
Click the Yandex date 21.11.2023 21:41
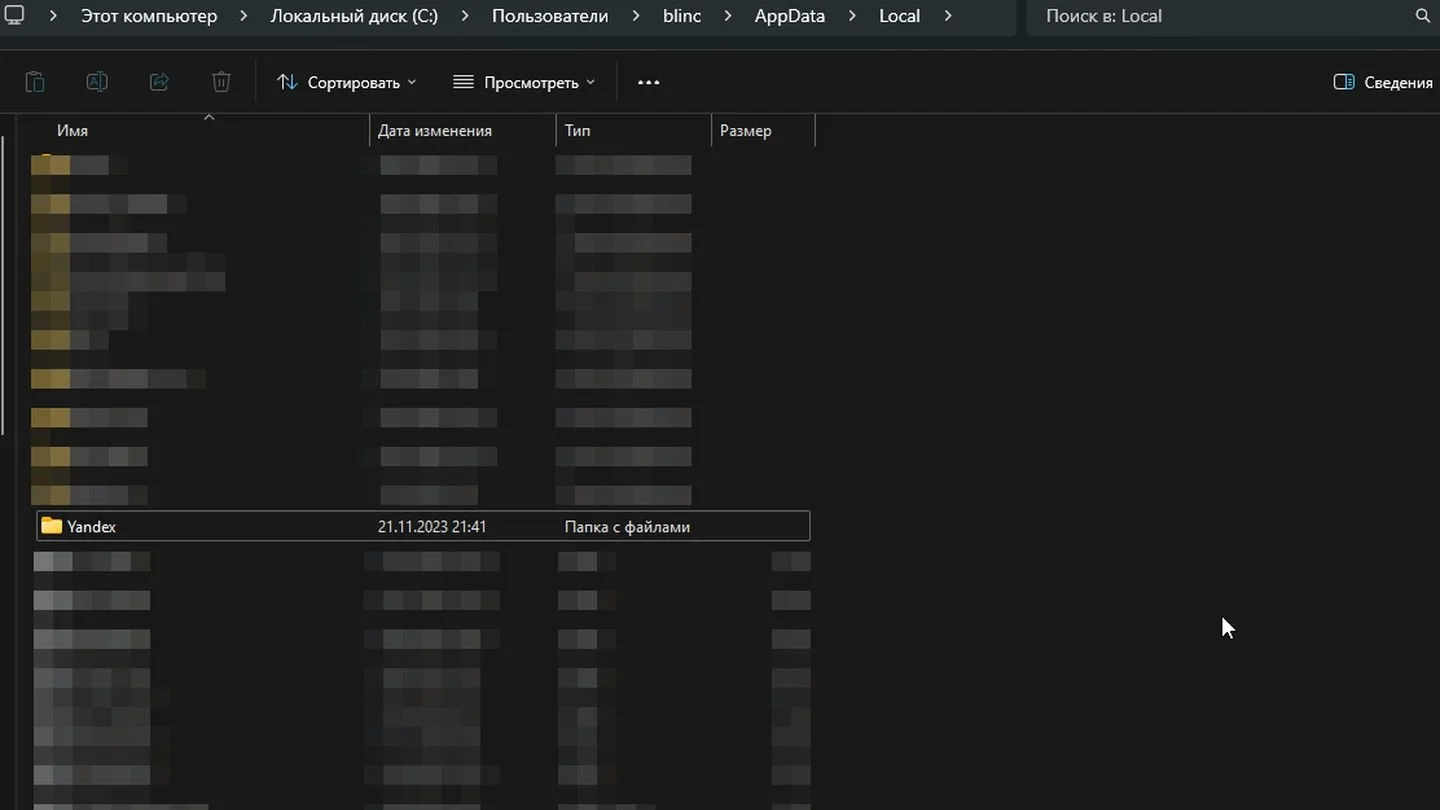point(432,526)
